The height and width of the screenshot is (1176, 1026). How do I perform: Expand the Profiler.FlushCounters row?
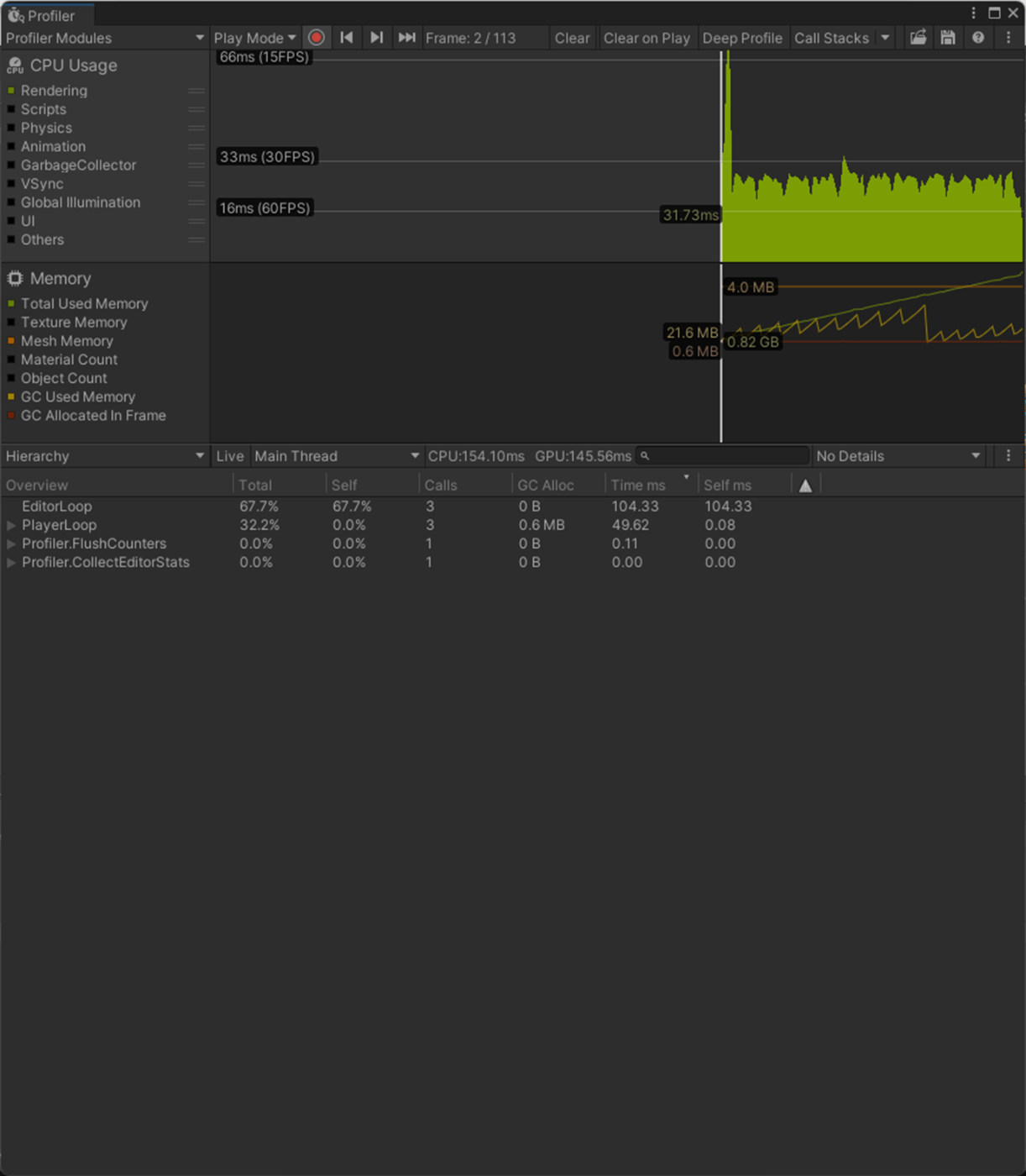(x=11, y=543)
